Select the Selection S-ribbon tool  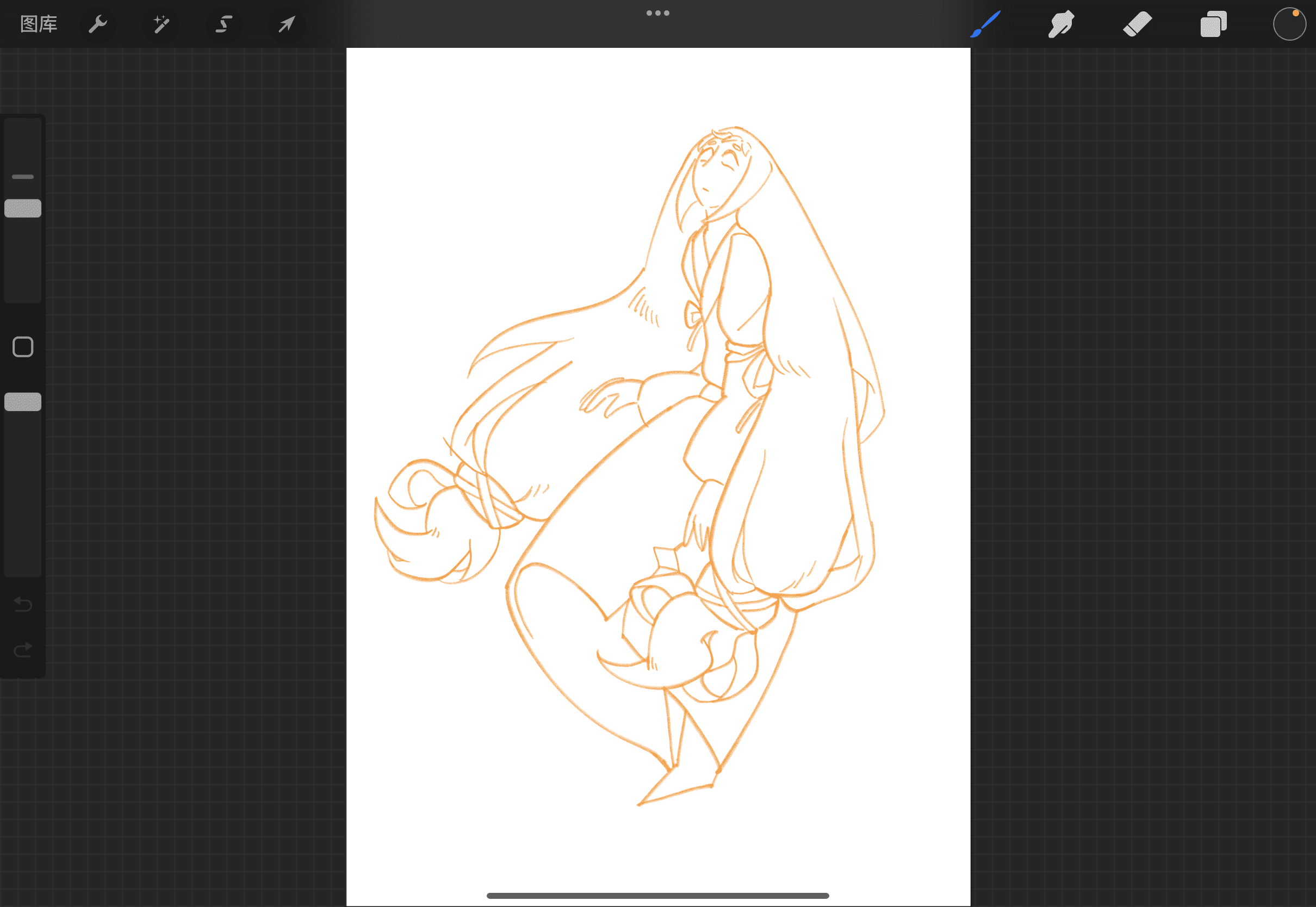point(224,24)
